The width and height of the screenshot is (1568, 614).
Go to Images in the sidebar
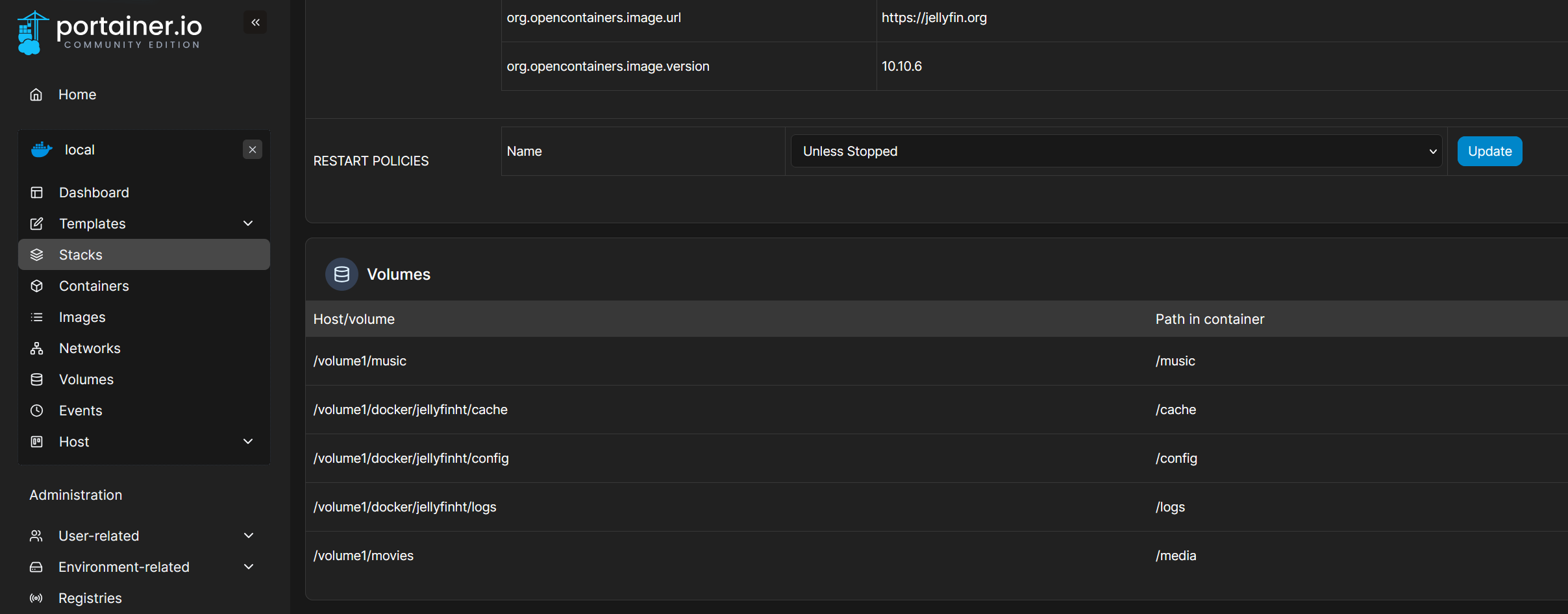(82, 317)
